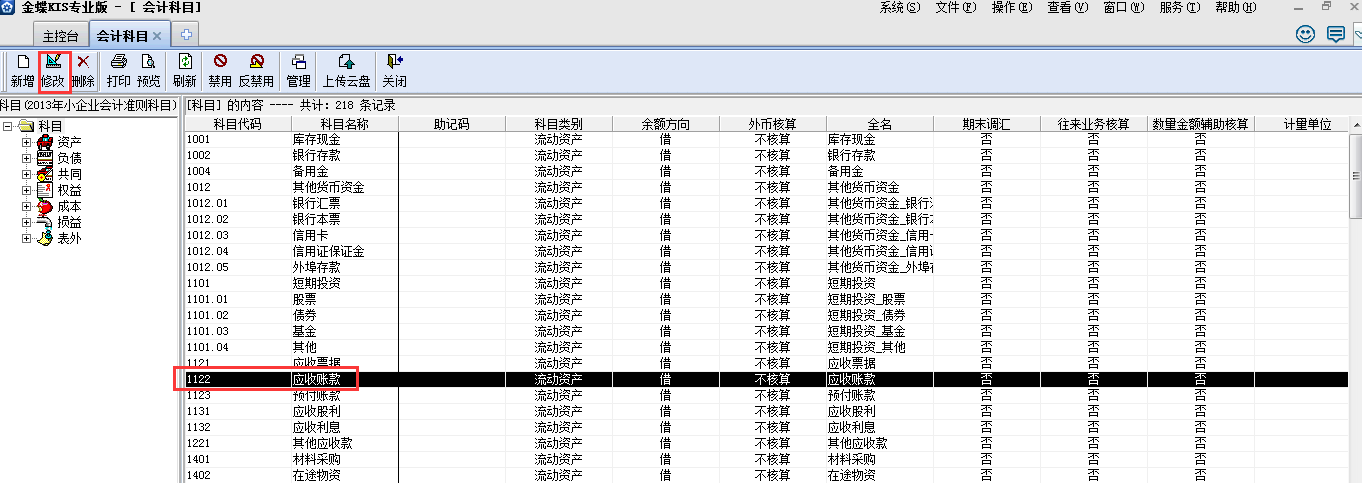Expand the 负债 tree node
Image resolution: width=1362 pixels, height=483 pixels.
click(26, 158)
